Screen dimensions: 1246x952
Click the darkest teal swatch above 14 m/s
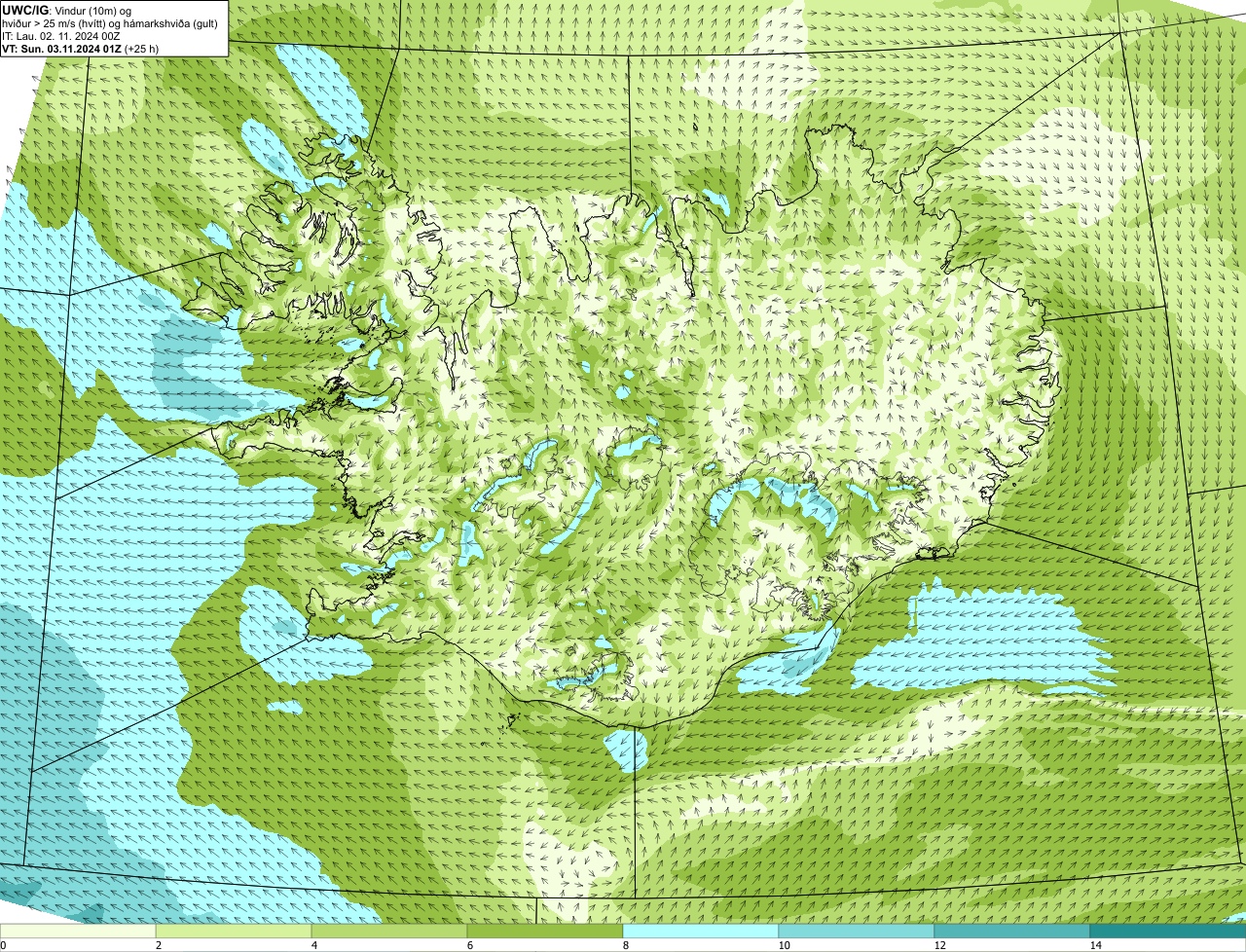[1168, 931]
